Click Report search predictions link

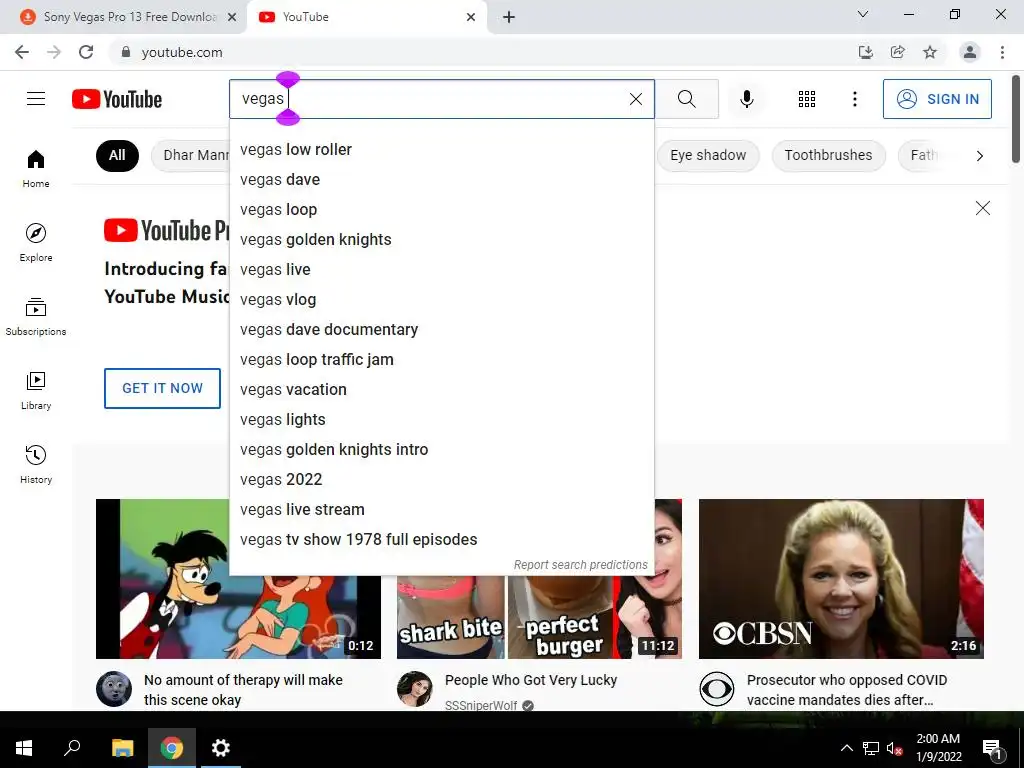[581, 565]
